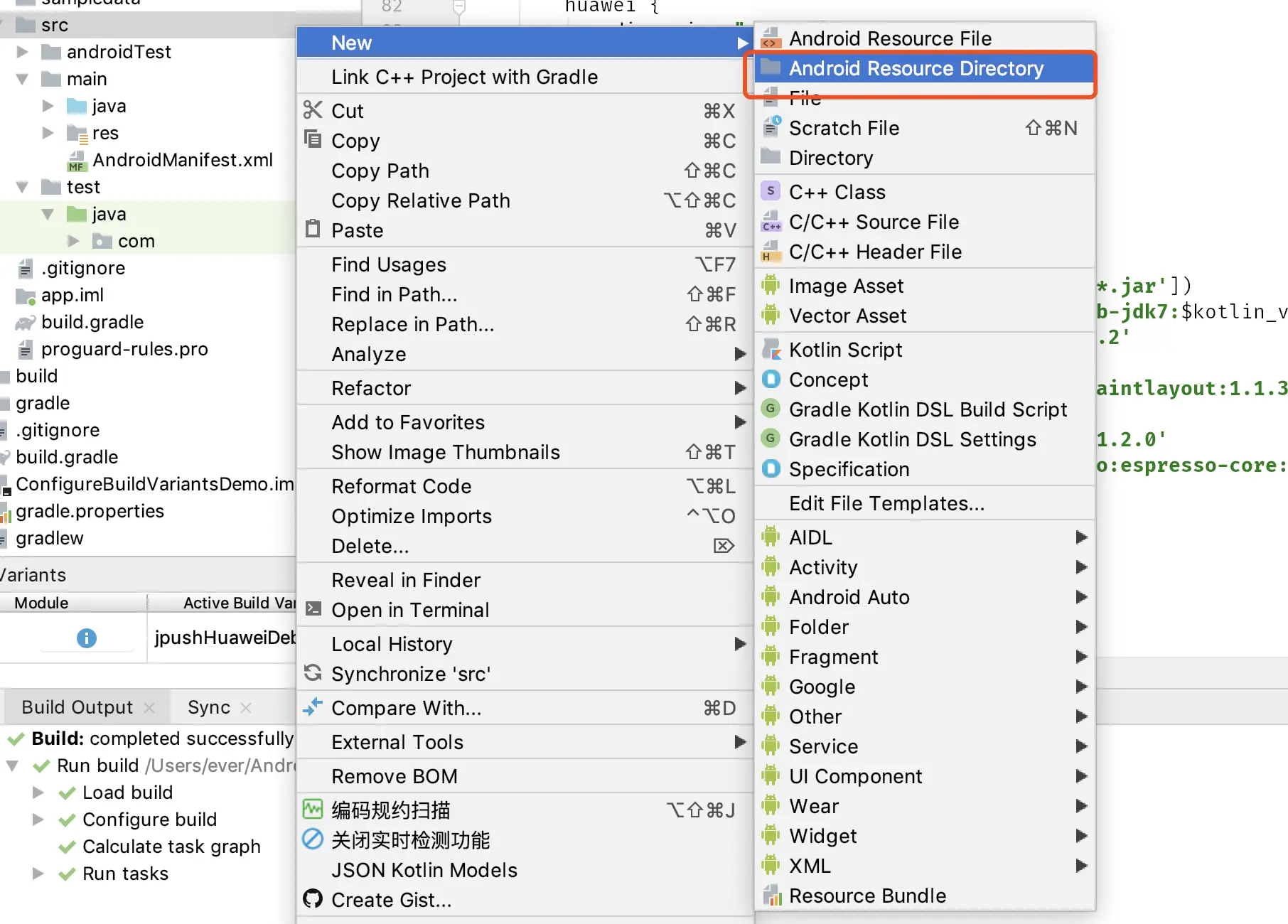Choose Copy Relative Path
Screen dimensions: 1288x924
[525, 200]
